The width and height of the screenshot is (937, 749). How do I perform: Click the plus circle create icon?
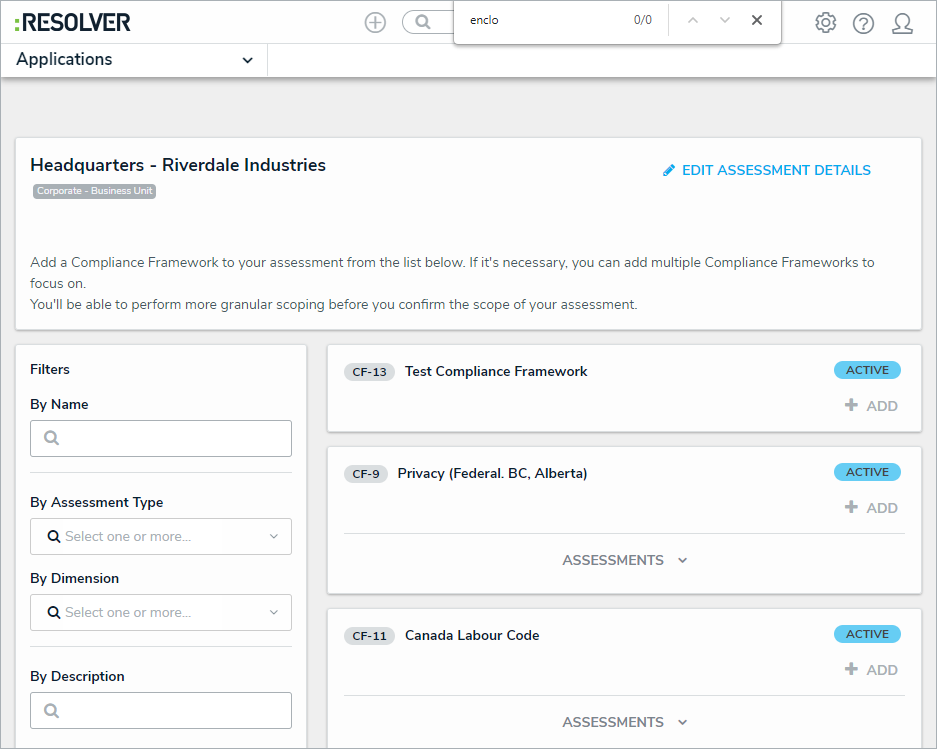375,23
